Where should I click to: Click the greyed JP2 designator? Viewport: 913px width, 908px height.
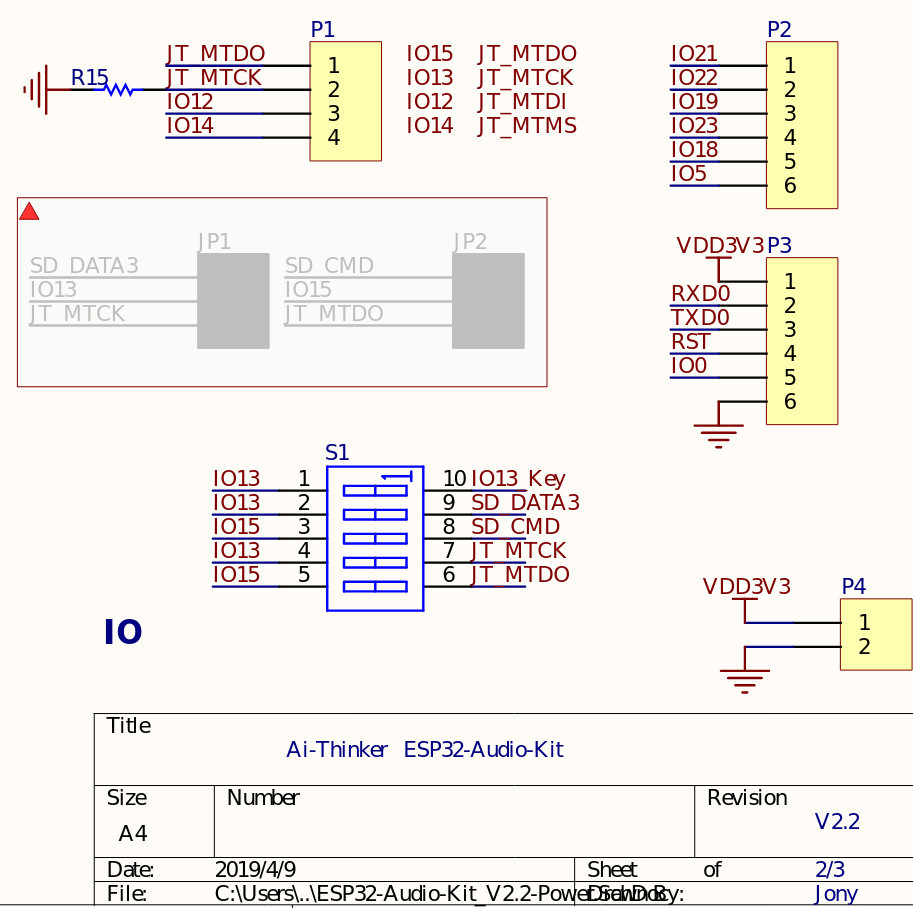[470, 241]
